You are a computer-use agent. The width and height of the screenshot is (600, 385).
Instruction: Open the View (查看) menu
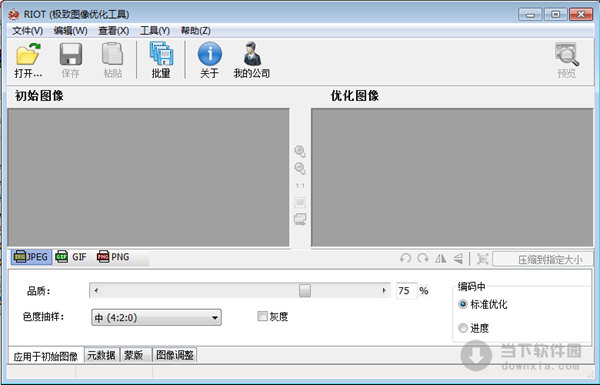click(113, 31)
